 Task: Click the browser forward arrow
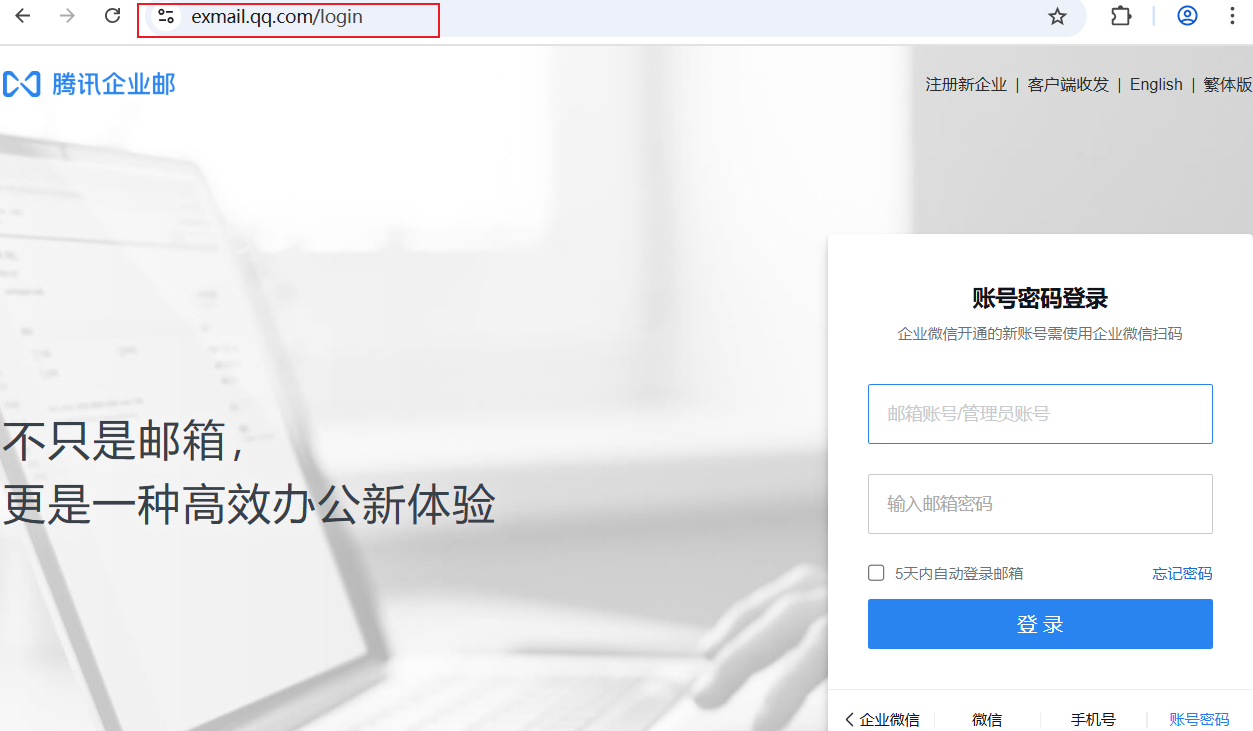point(65,16)
